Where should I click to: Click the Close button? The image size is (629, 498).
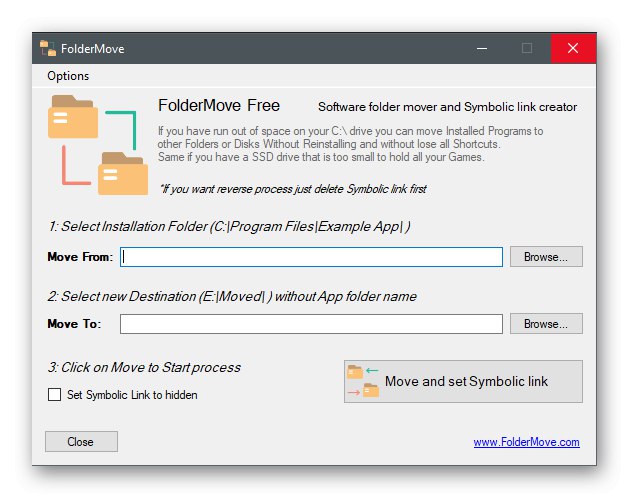point(81,442)
